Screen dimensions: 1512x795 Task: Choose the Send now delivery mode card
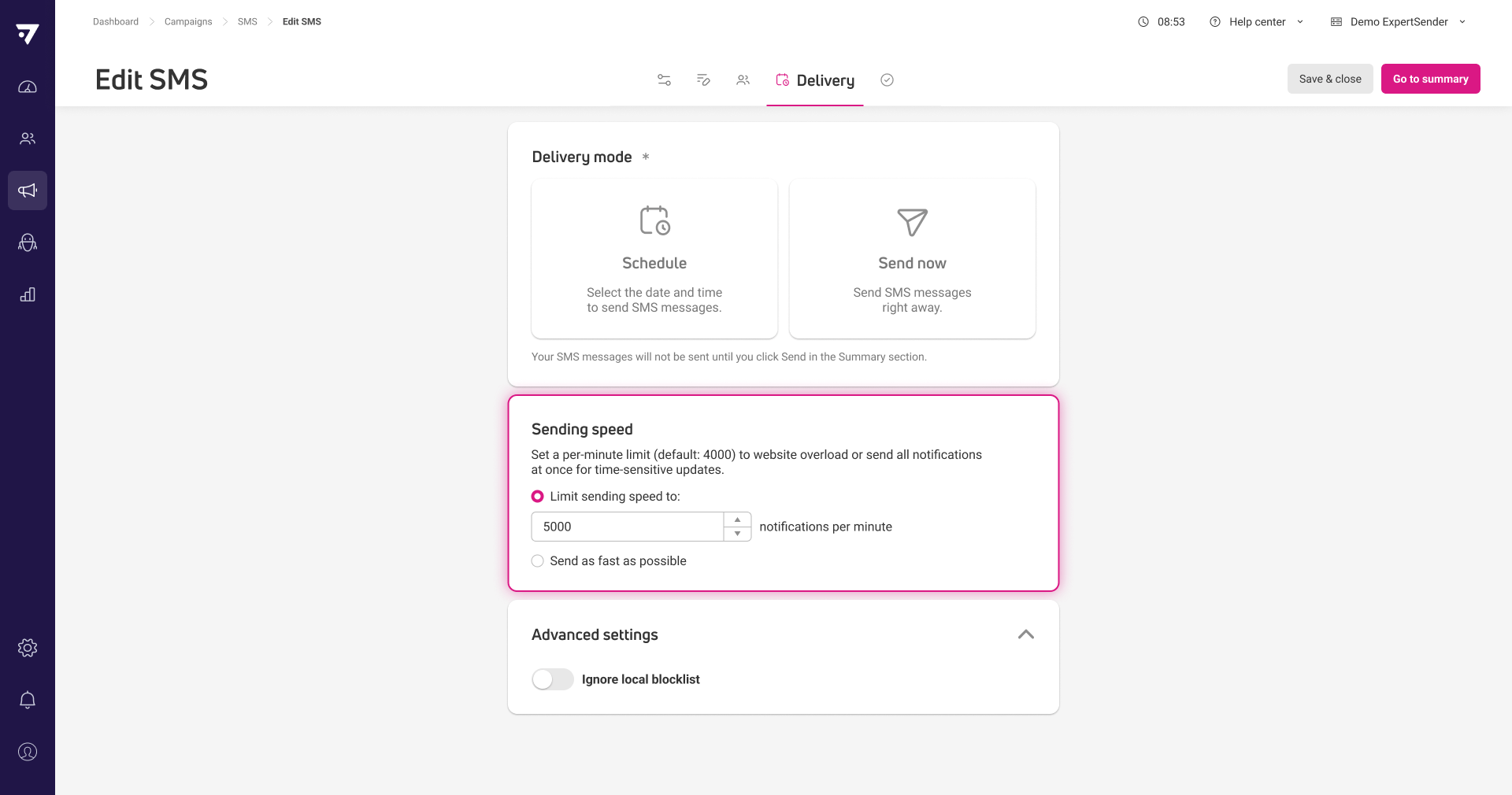pyautogui.click(x=912, y=259)
